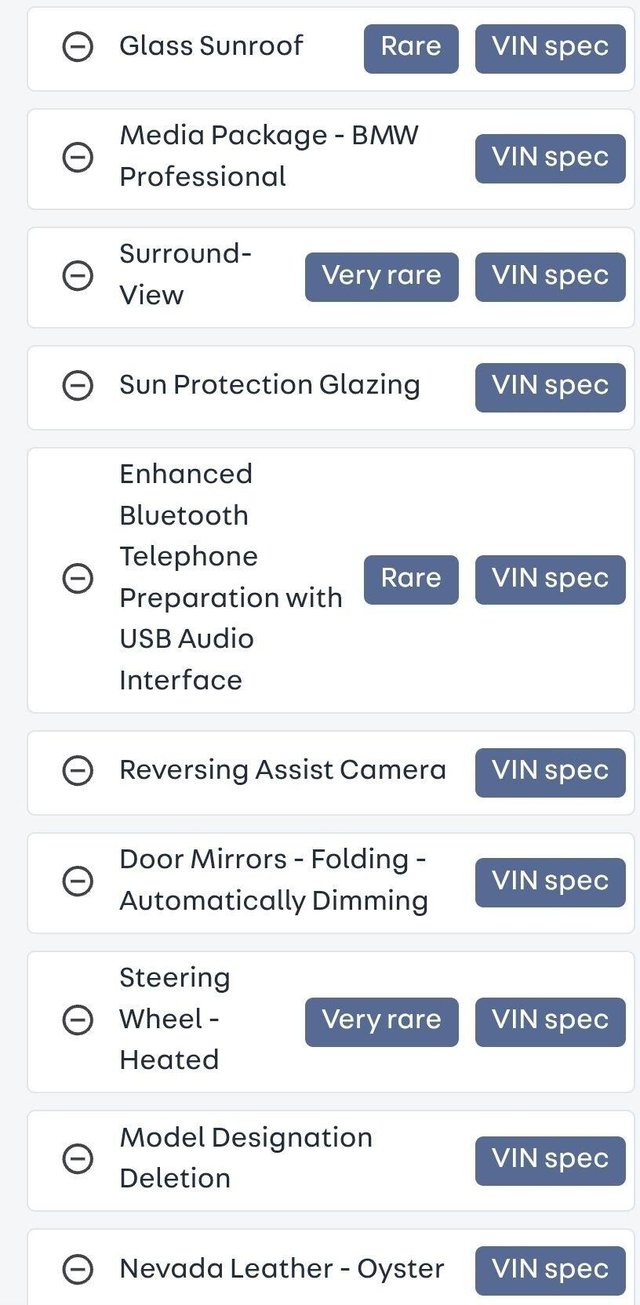Toggle the Surround-View circle minus icon
Image resolution: width=640 pixels, height=1305 pixels.
pos(78,276)
